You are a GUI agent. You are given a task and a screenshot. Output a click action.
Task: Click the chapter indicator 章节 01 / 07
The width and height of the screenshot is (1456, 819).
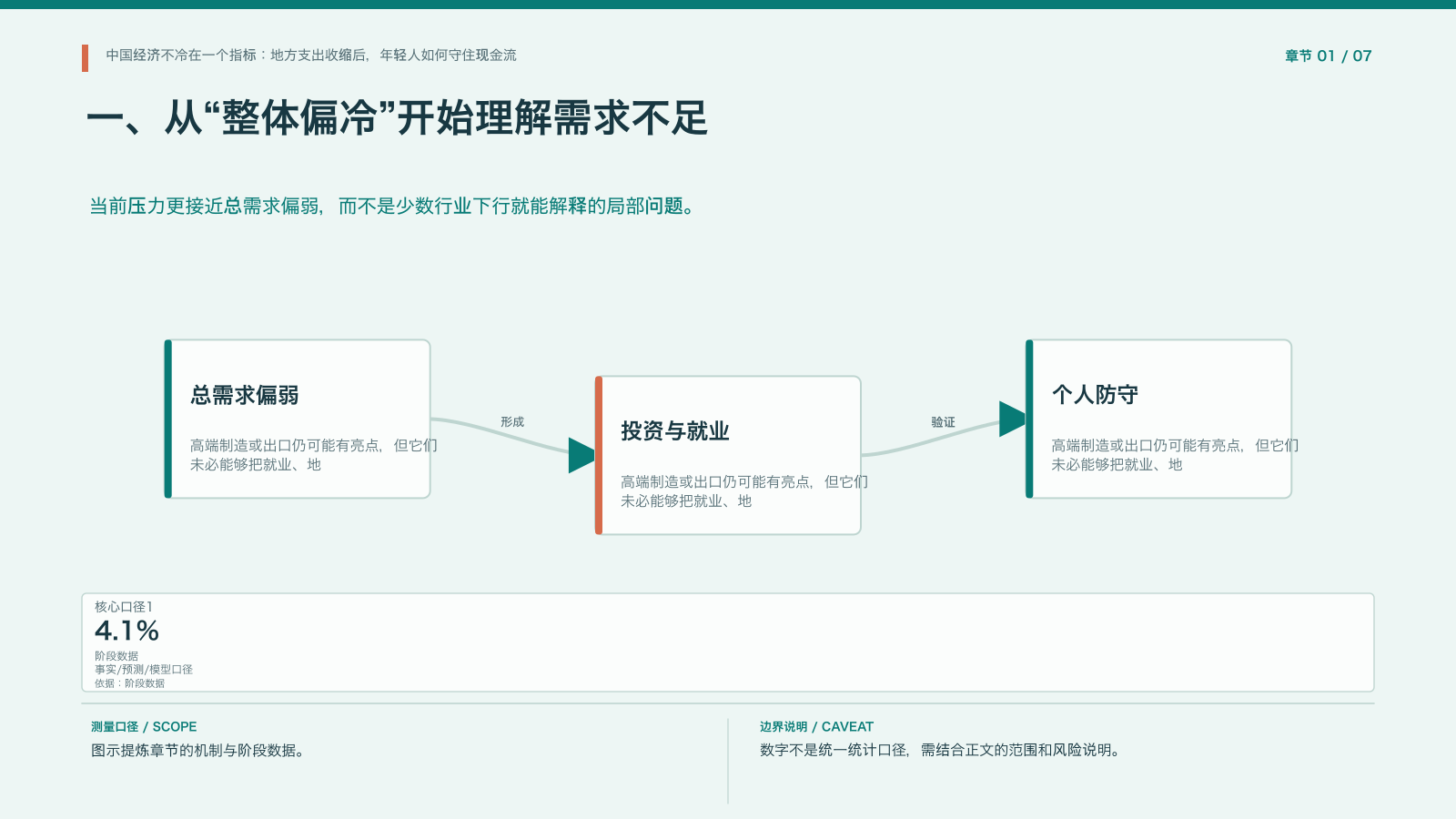tap(1328, 56)
